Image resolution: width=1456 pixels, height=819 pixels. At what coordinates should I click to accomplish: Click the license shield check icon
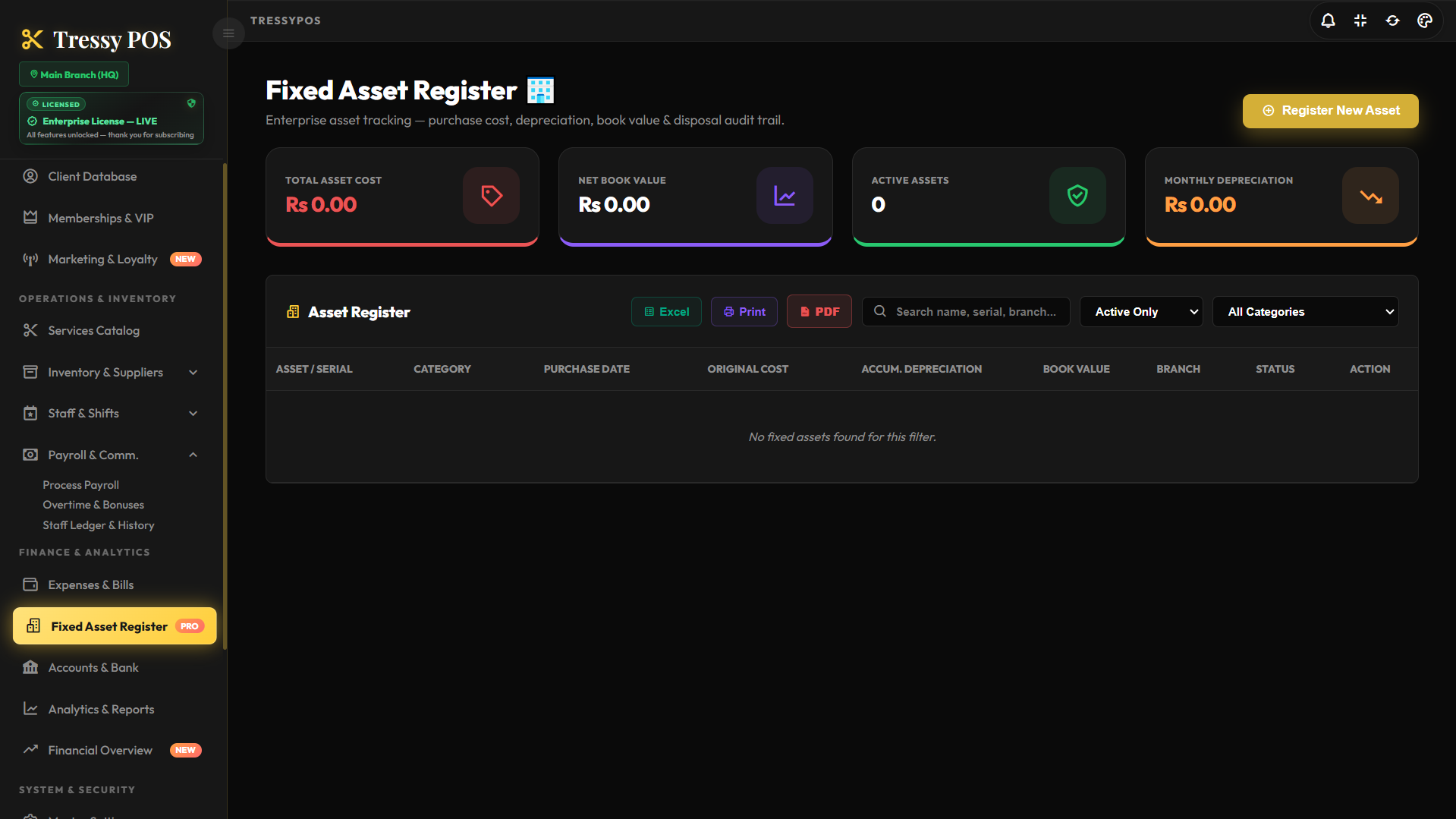point(191,103)
